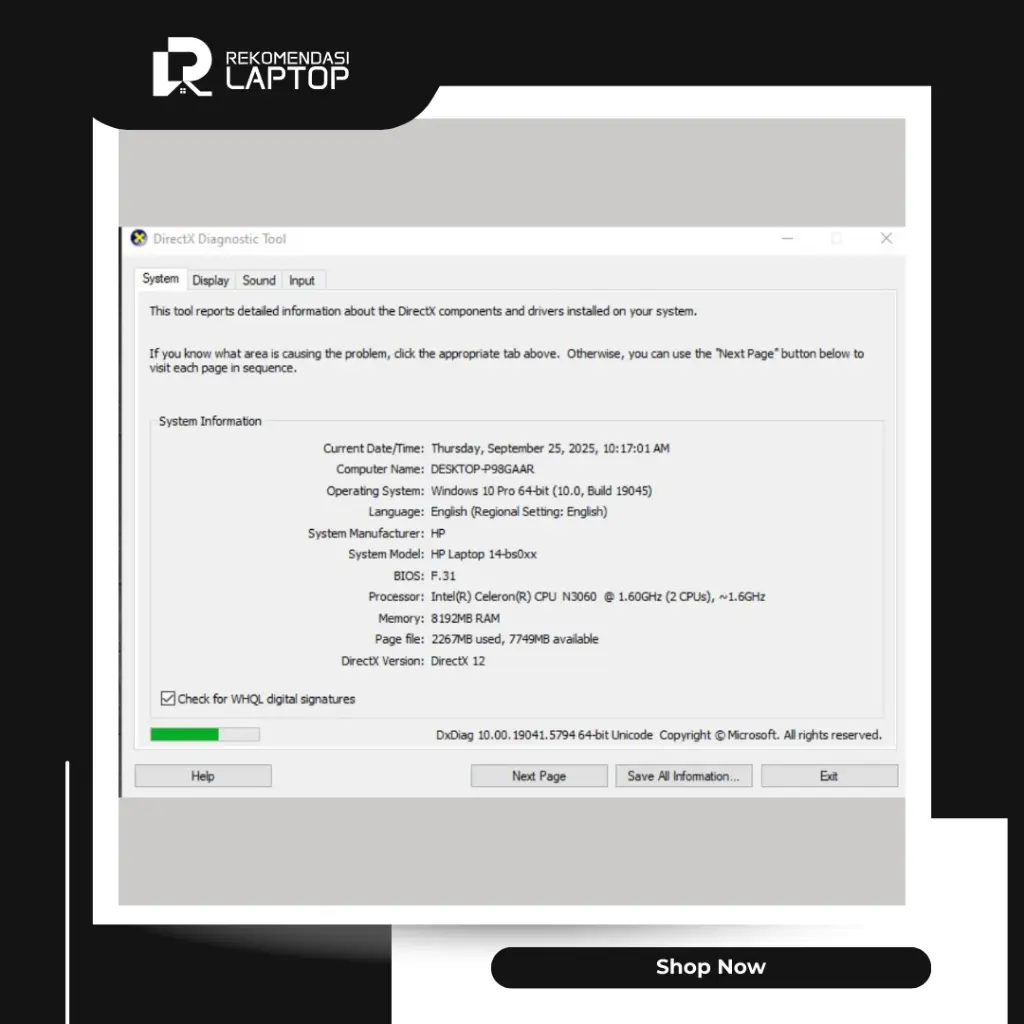Image resolution: width=1024 pixels, height=1024 pixels.
Task: Click Save All Information button
Action: pyautogui.click(x=683, y=776)
